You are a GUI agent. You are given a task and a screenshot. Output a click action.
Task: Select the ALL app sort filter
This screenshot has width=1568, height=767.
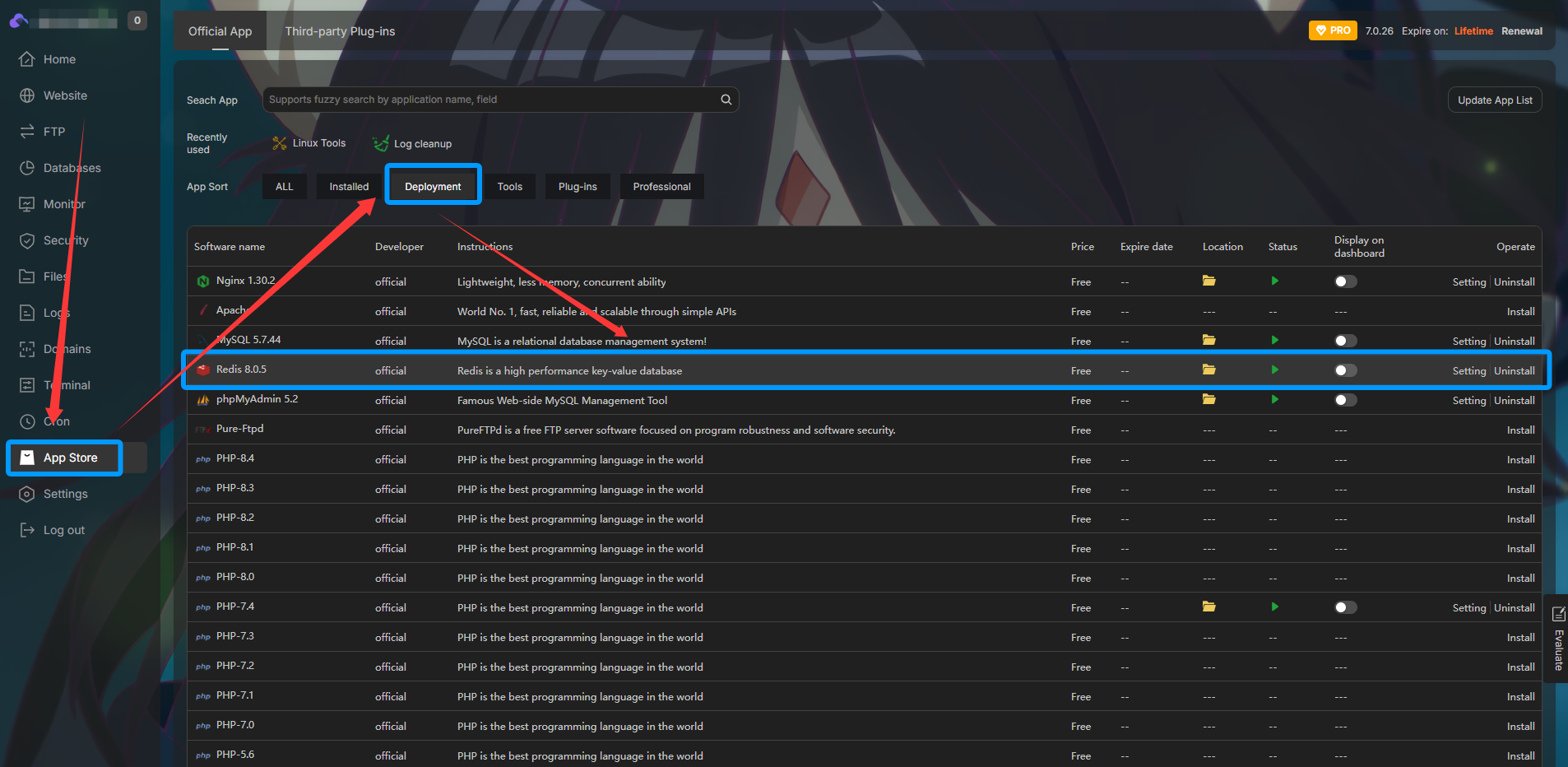click(x=285, y=187)
